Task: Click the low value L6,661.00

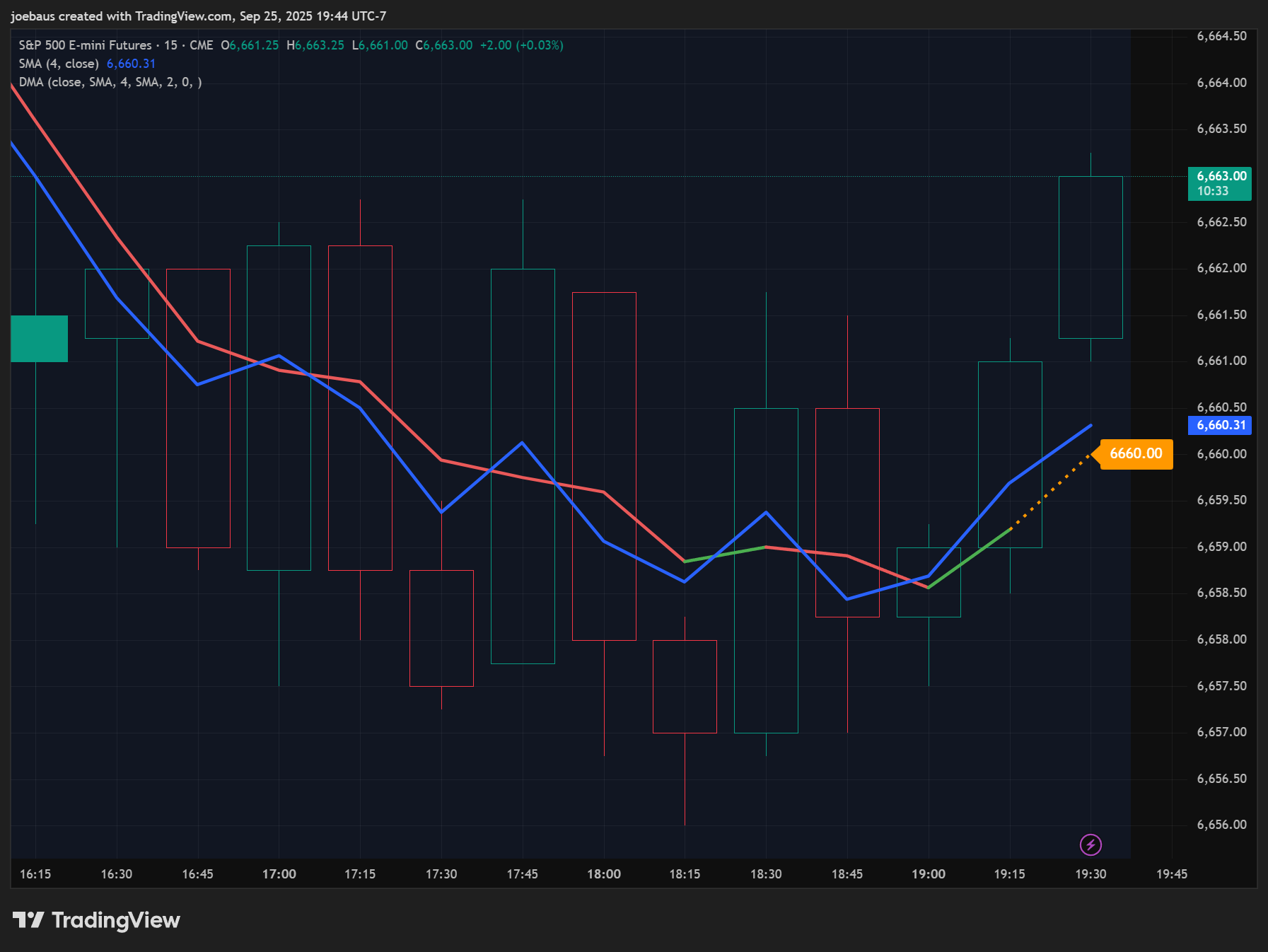Action: (x=380, y=45)
